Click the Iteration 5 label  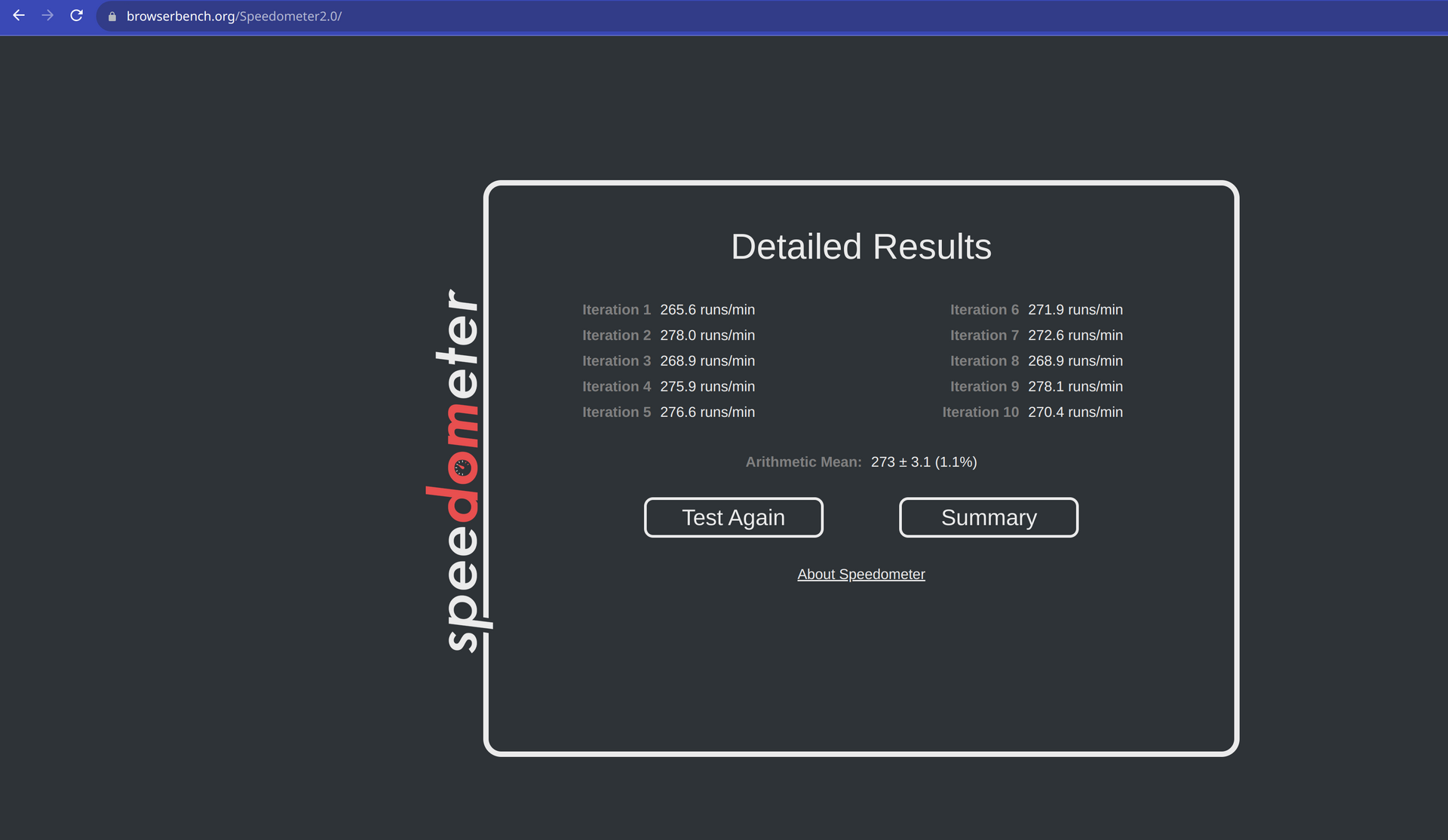616,412
